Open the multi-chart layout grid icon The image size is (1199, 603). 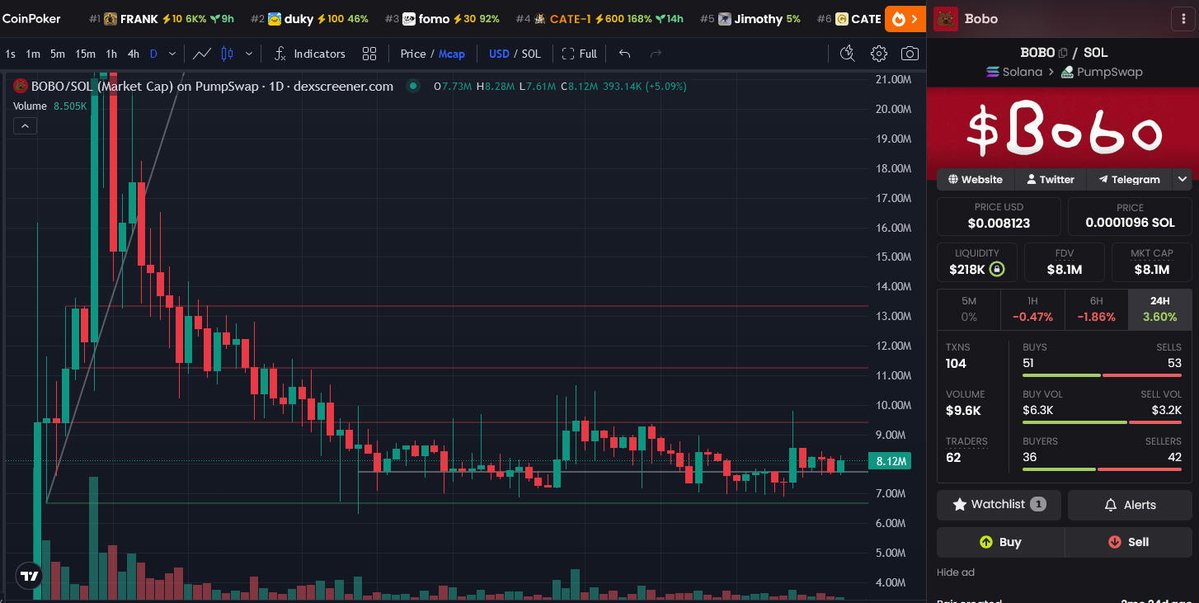click(x=369, y=53)
